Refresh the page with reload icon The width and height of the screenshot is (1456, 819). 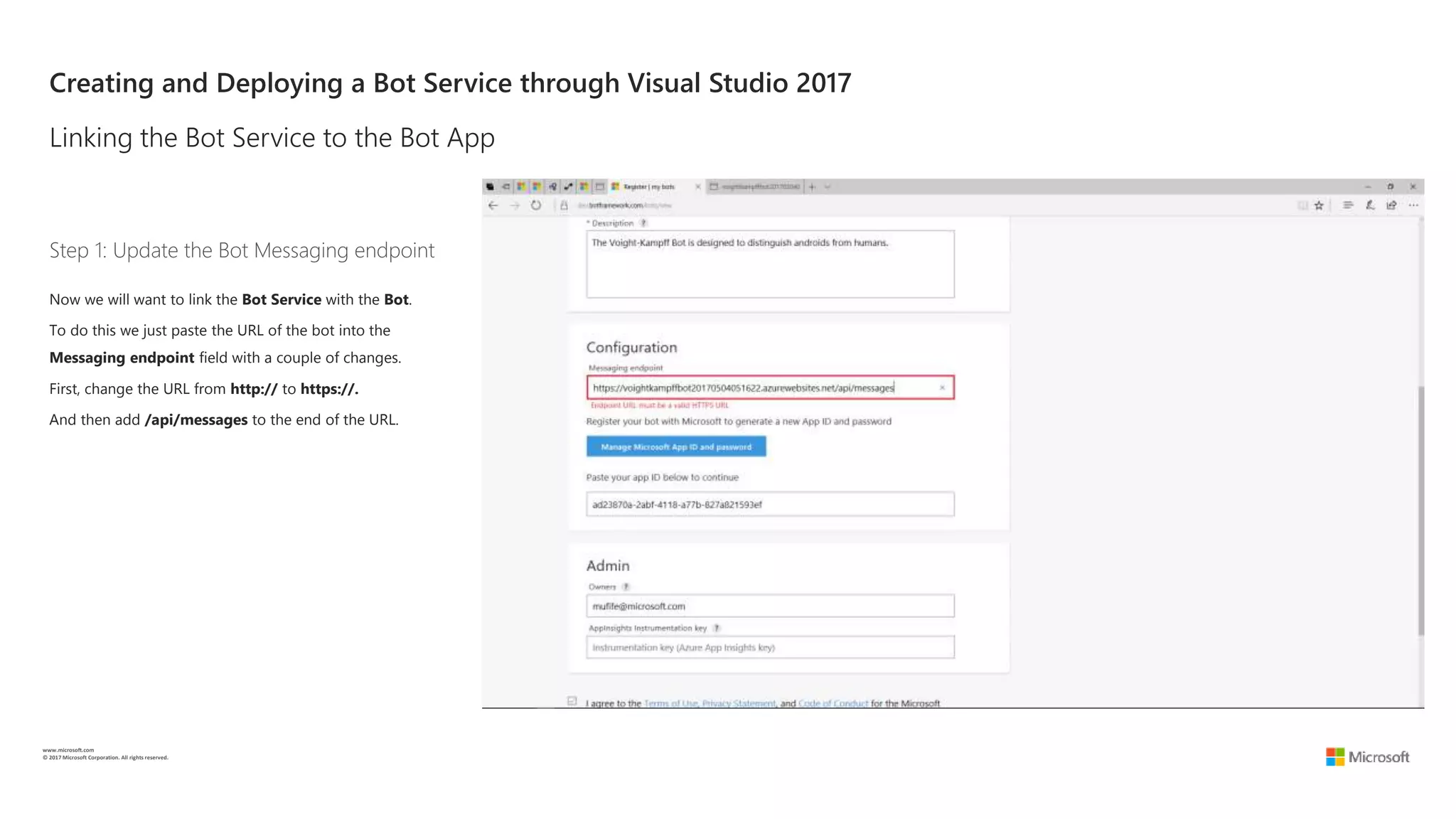click(536, 205)
